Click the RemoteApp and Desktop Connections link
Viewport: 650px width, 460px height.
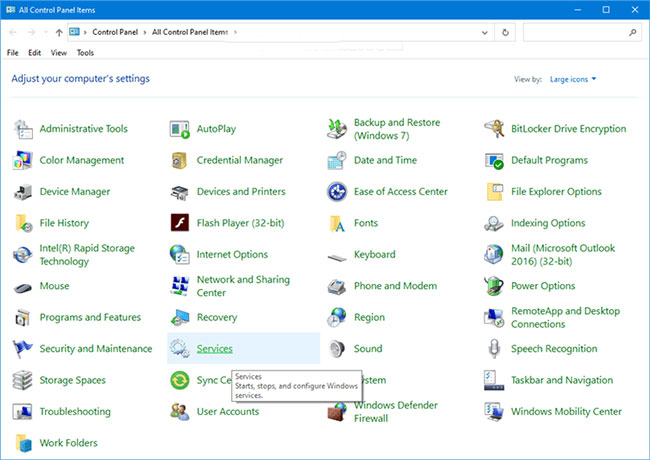click(x=565, y=317)
